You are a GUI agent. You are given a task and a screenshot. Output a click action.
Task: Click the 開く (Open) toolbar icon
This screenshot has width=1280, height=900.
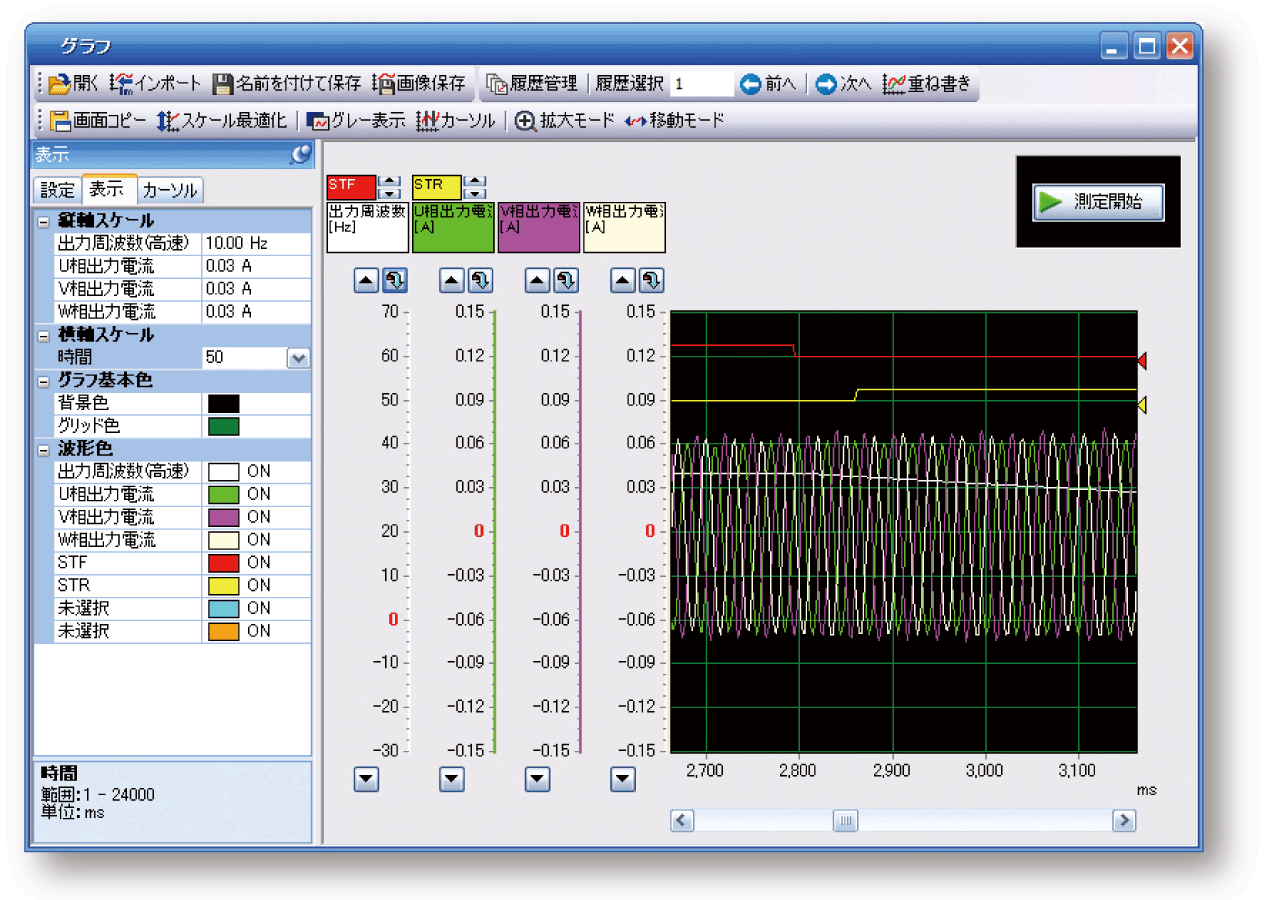60,84
